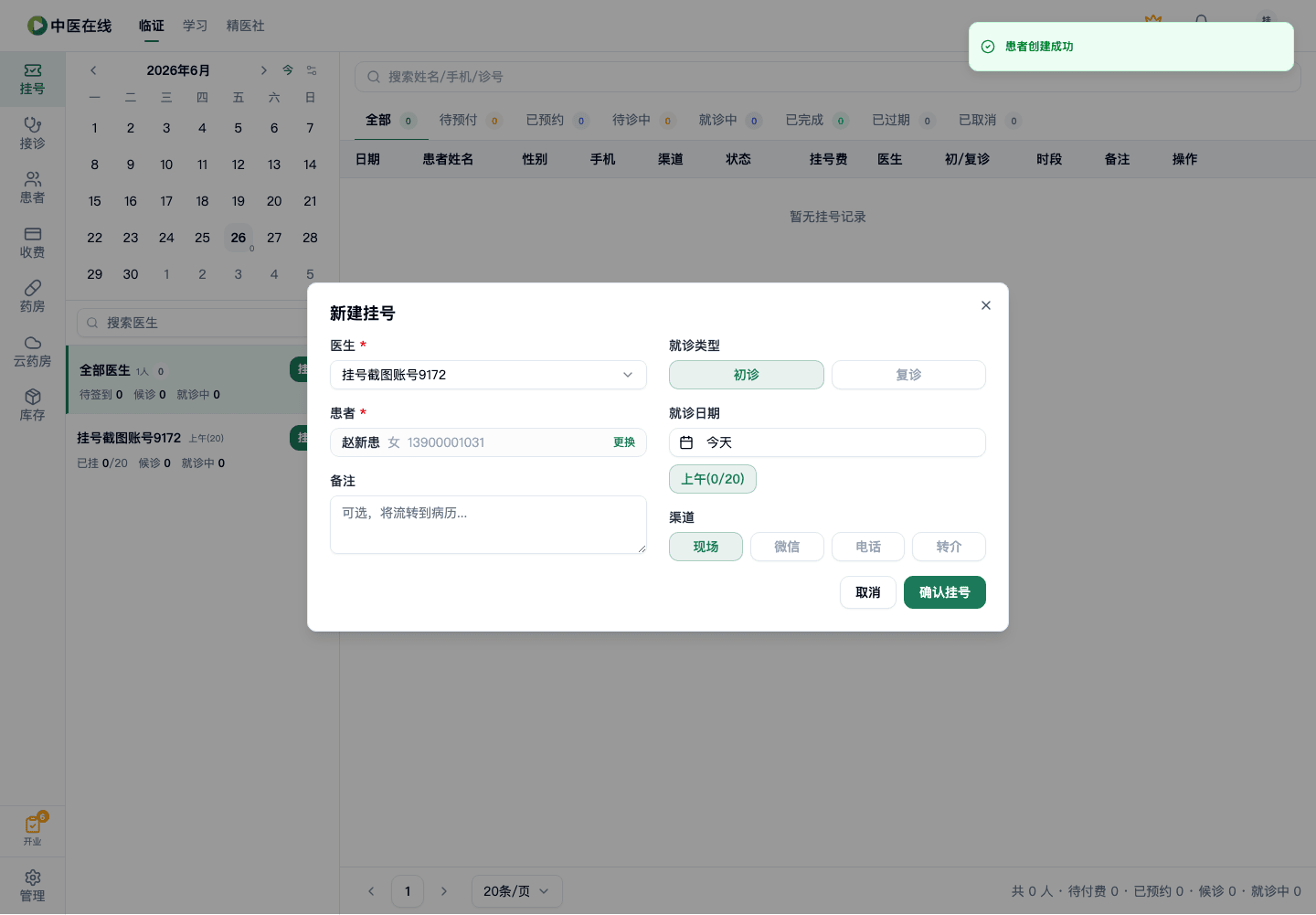Select 微信 channel
This screenshot has height=915, width=1316.
tap(787, 547)
